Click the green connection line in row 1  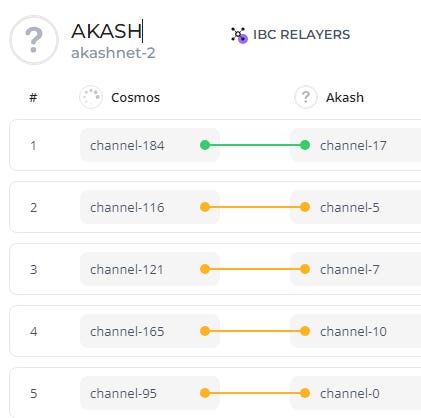pyautogui.click(x=255, y=145)
